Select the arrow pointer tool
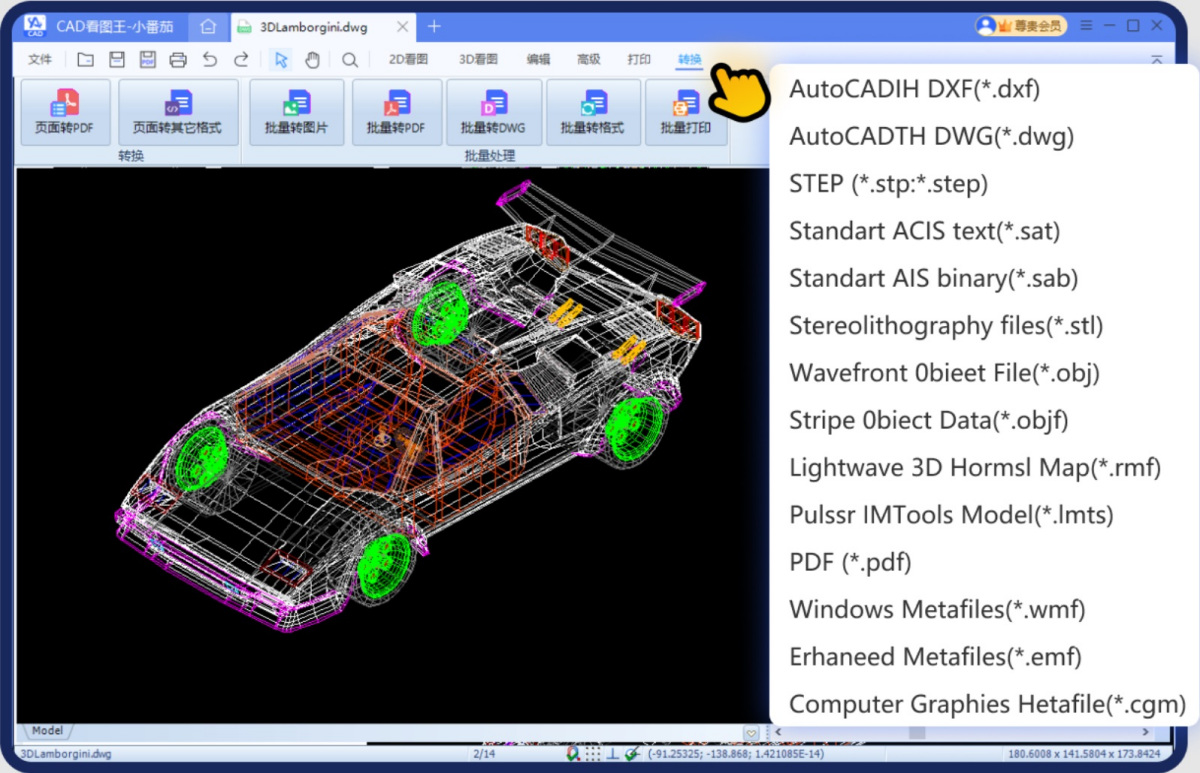Image resolution: width=1200 pixels, height=773 pixels. click(281, 60)
